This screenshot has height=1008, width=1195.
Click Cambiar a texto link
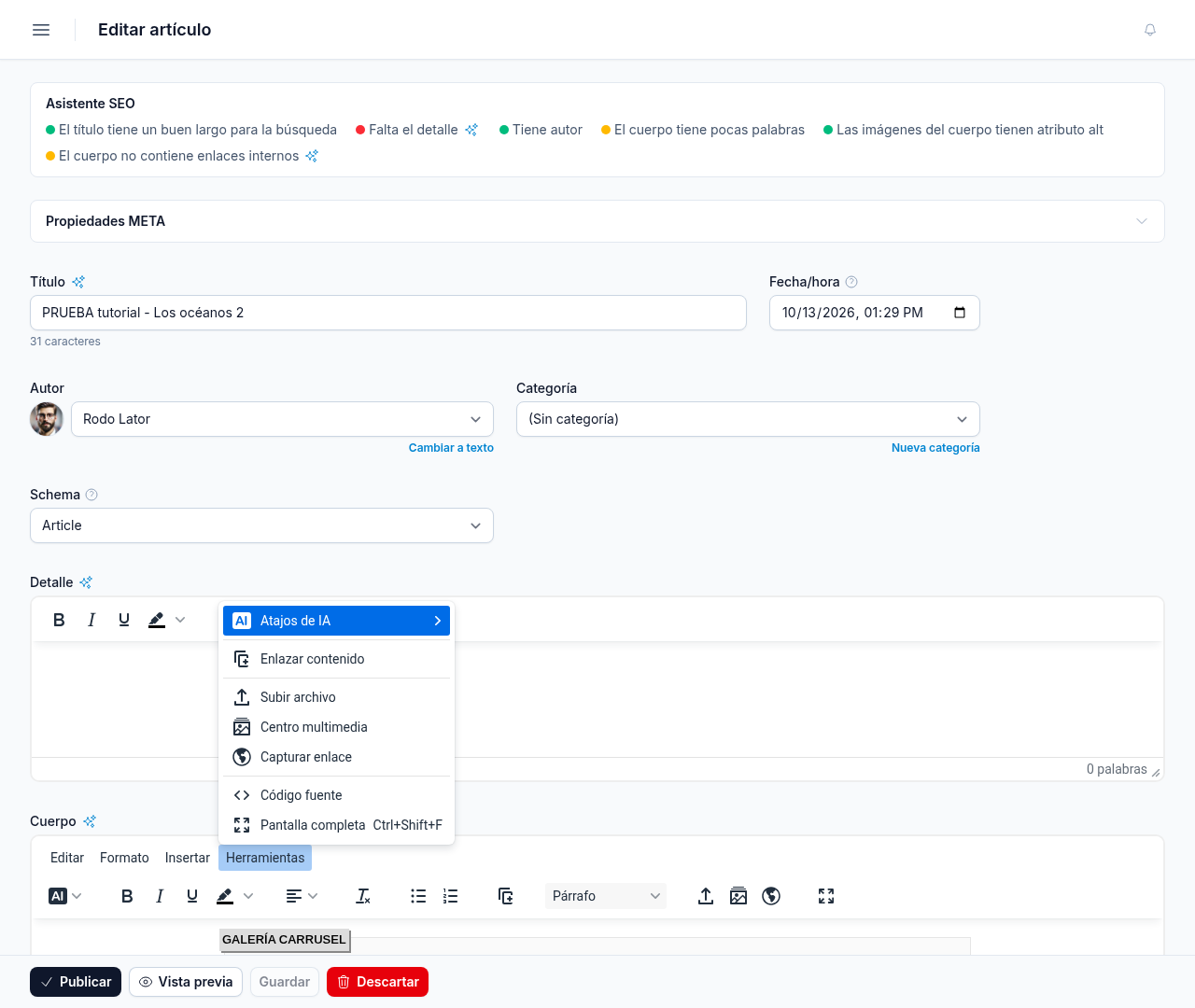(451, 448)
